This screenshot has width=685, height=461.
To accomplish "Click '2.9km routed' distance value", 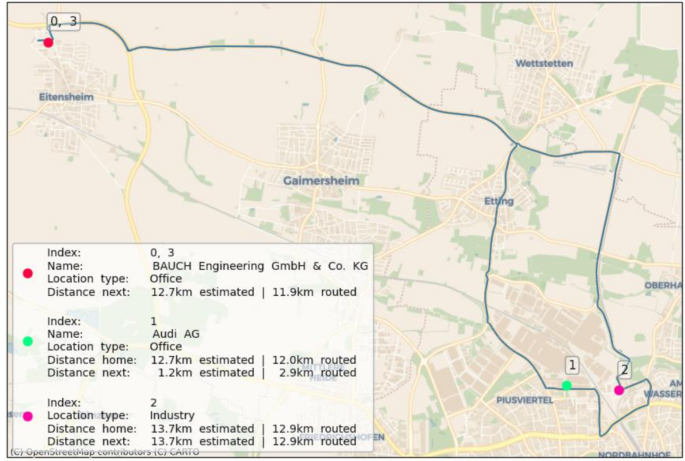I will coord(318,373).
